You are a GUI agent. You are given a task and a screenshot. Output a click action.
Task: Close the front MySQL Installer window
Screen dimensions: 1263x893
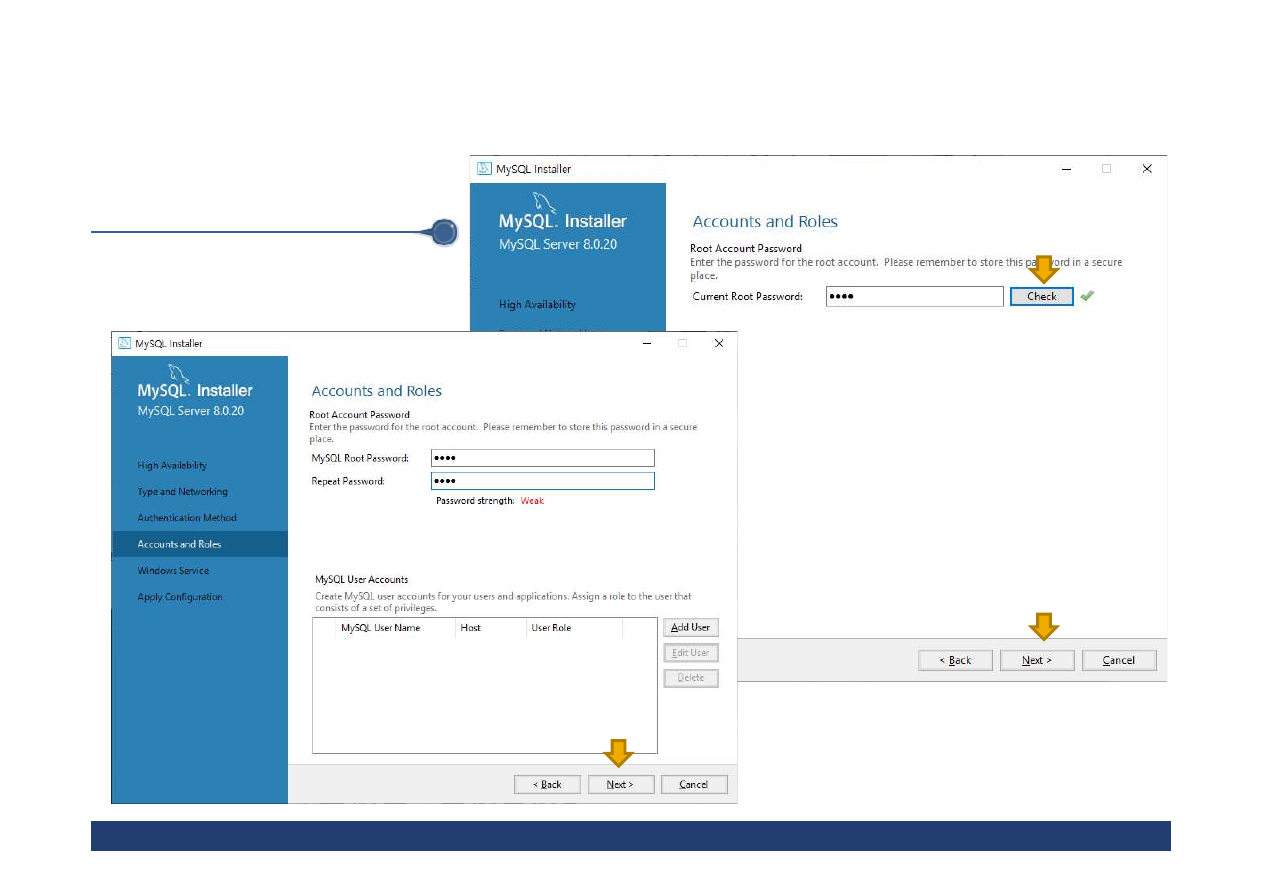tap(718, 343)
